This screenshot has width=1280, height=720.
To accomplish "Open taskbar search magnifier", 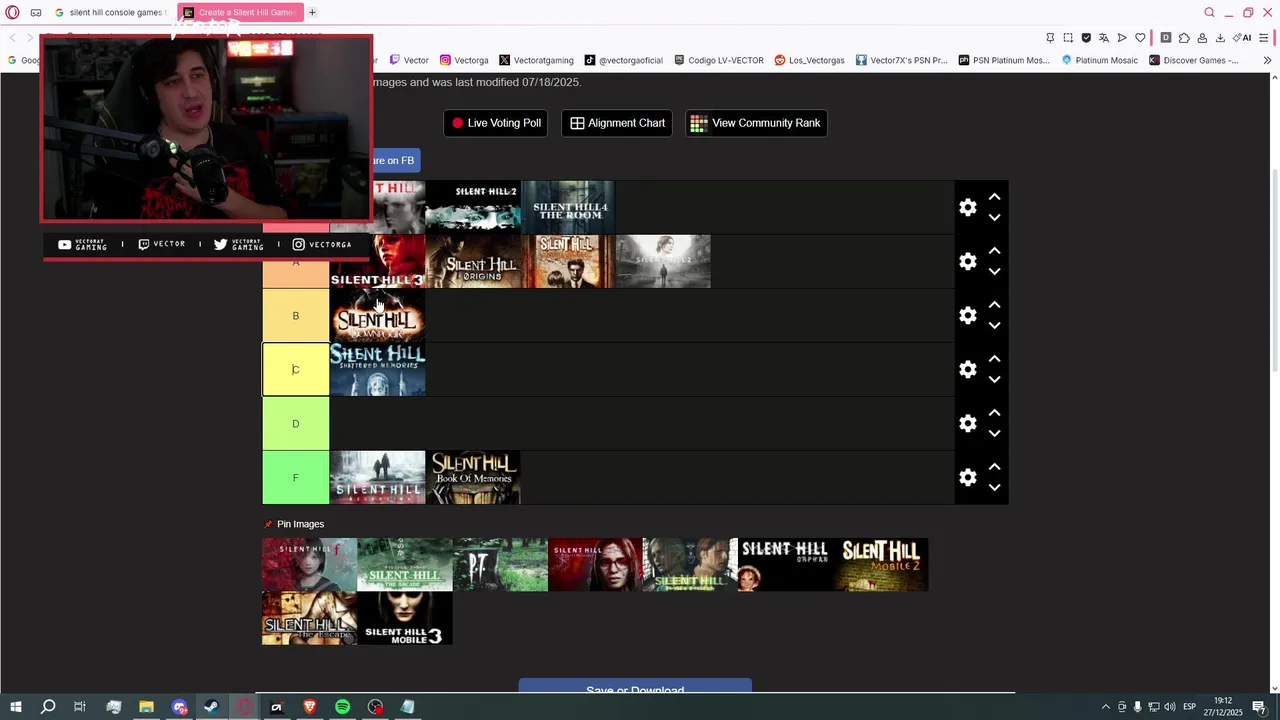I will tap(48, 707).
